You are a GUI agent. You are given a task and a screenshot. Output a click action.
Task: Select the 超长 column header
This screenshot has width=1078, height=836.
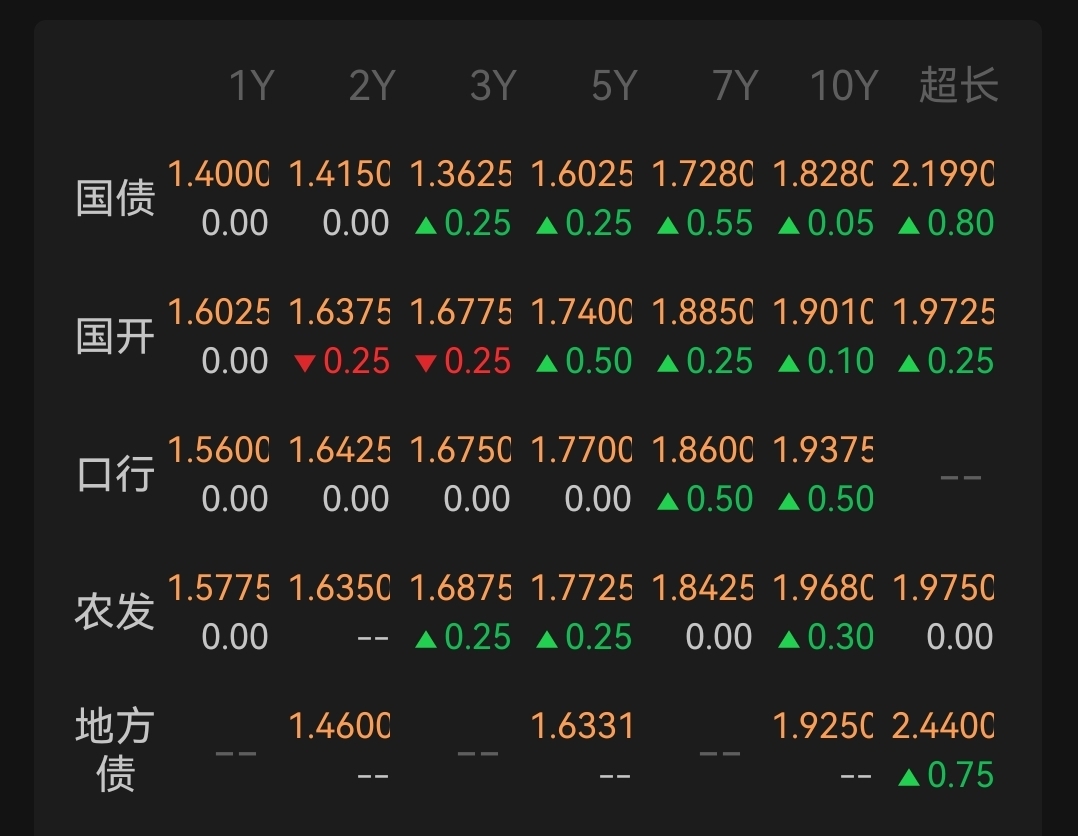click(x=958, y=87)
